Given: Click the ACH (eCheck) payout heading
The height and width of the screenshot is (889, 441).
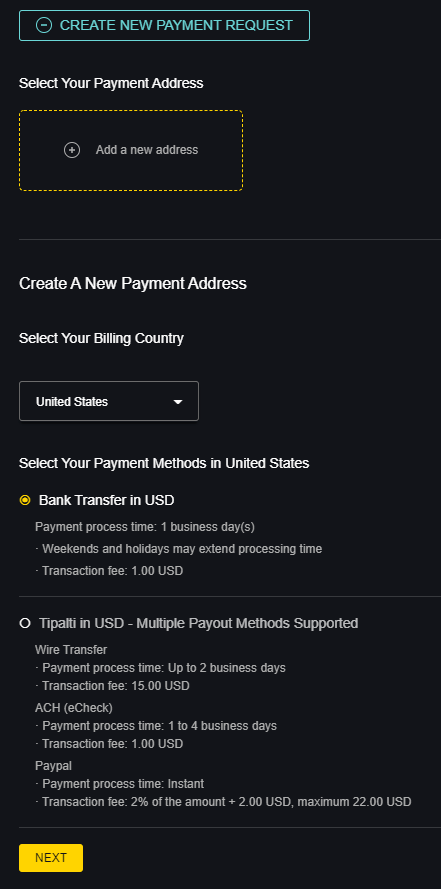Looking at the screenshot, I should click(74, 708).
